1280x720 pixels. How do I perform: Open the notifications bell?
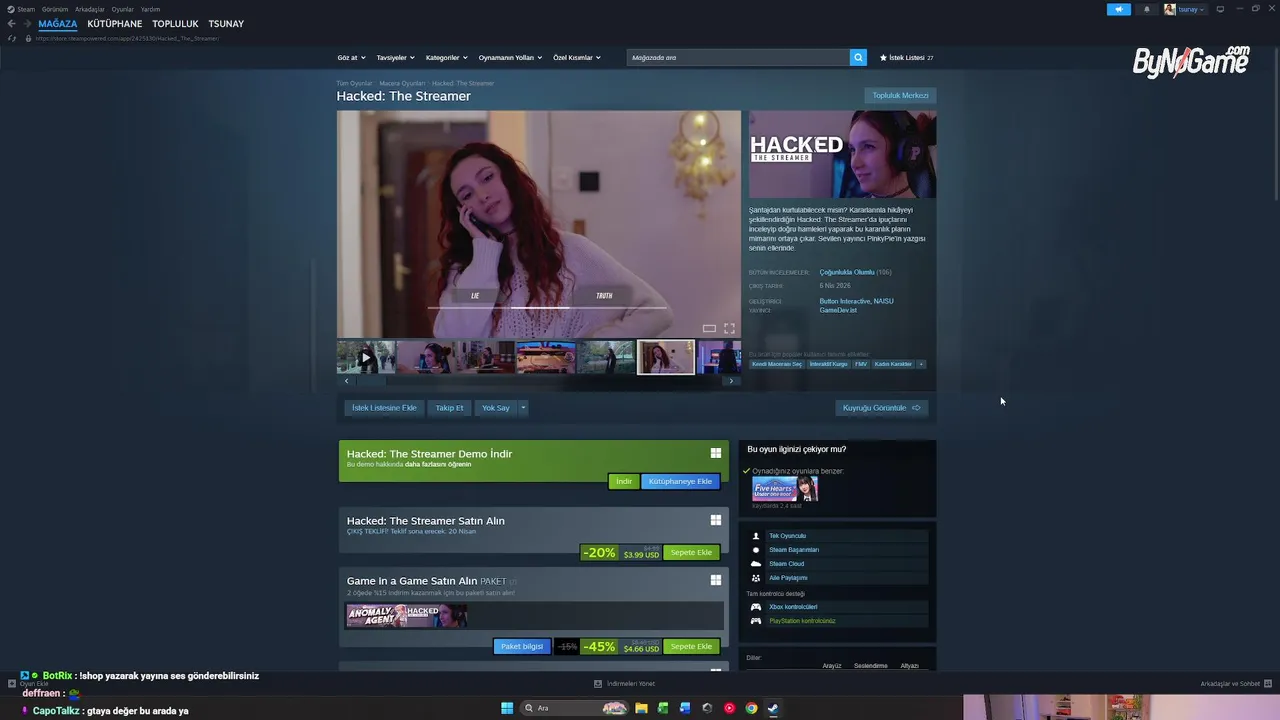click(x=1146, y=9)
